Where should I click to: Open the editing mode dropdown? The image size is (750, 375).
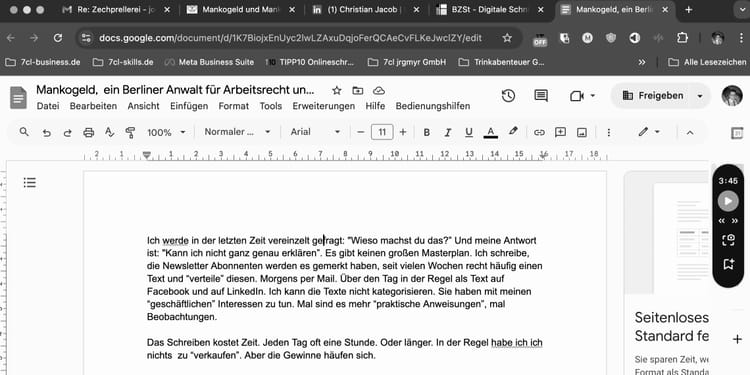coord(649,132)
